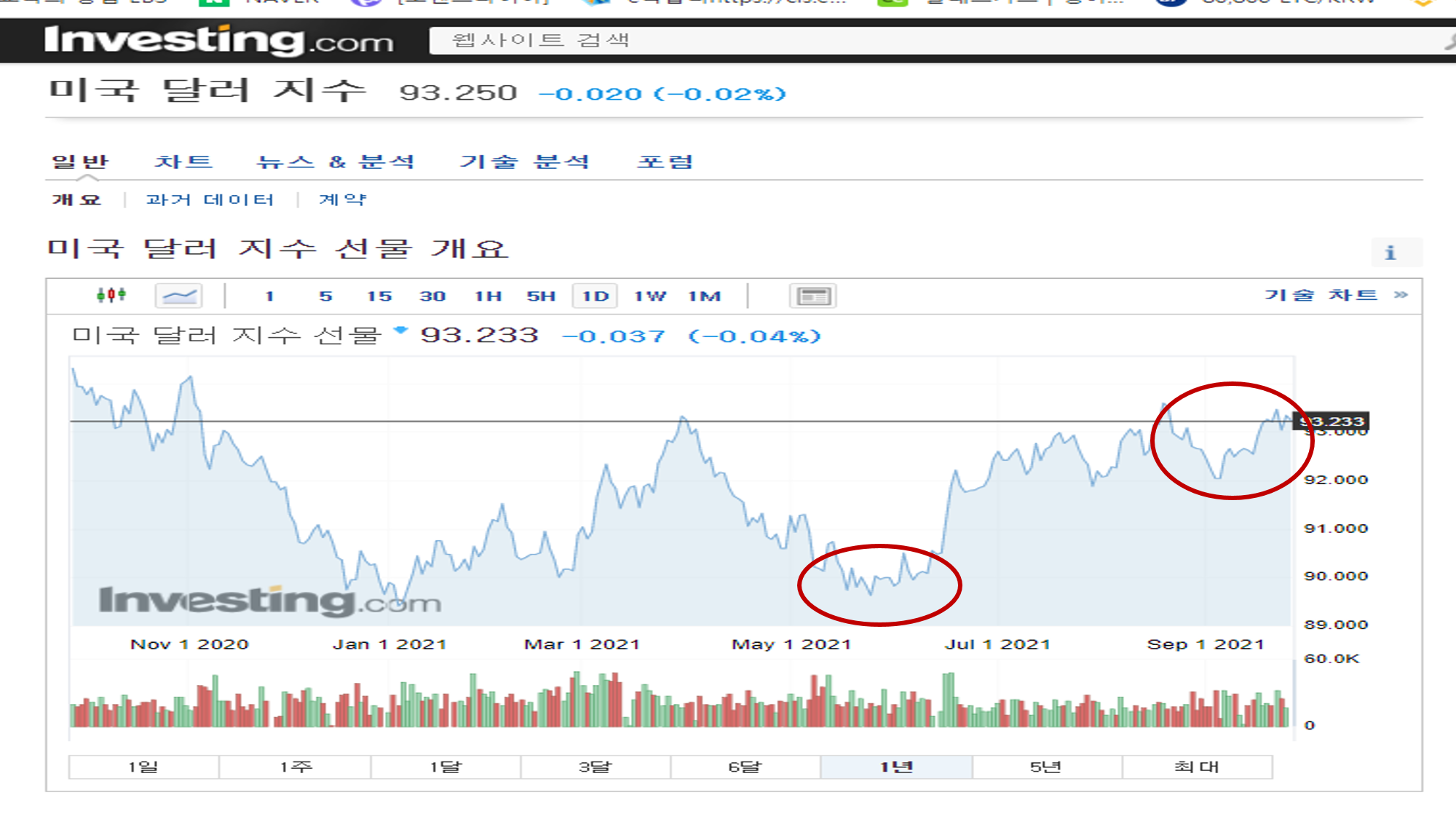Select the 1D interval toggle
The height and width of the screenshot is (819, 1456).
point(595,296)
